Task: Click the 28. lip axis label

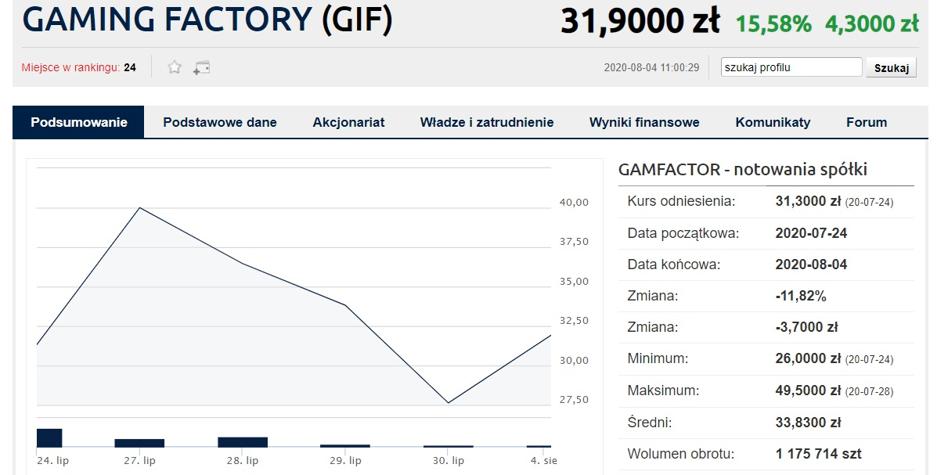Action: 242,460
